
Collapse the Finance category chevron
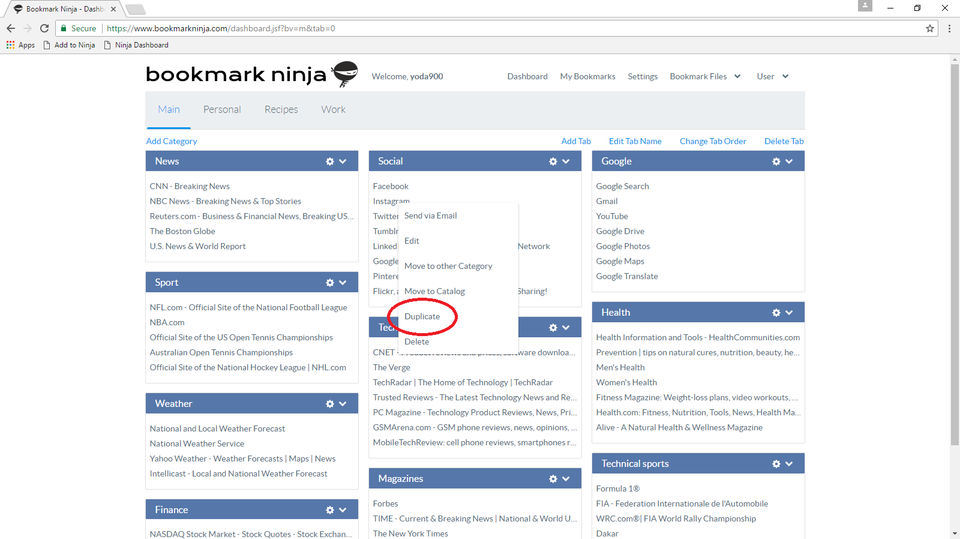pyautogui.click(x=343, y=510)
